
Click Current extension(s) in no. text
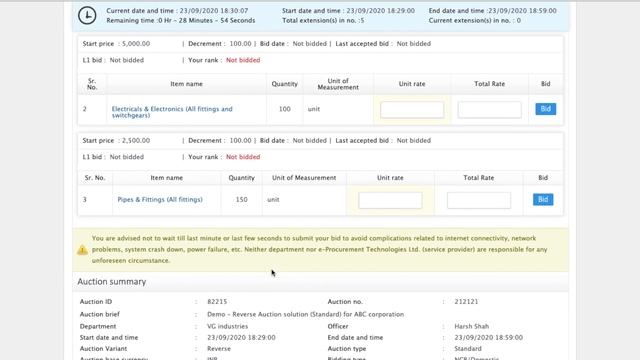(474, 20)
